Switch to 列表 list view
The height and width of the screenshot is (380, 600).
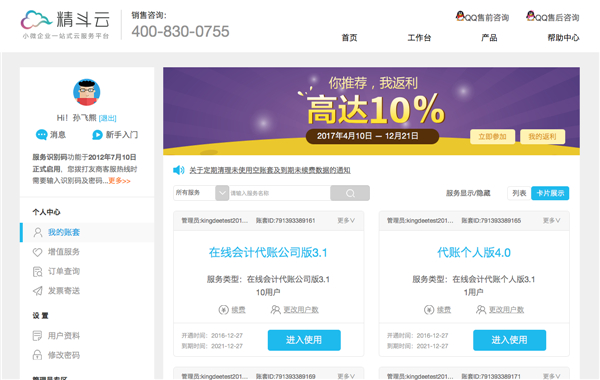pos(519,193)
